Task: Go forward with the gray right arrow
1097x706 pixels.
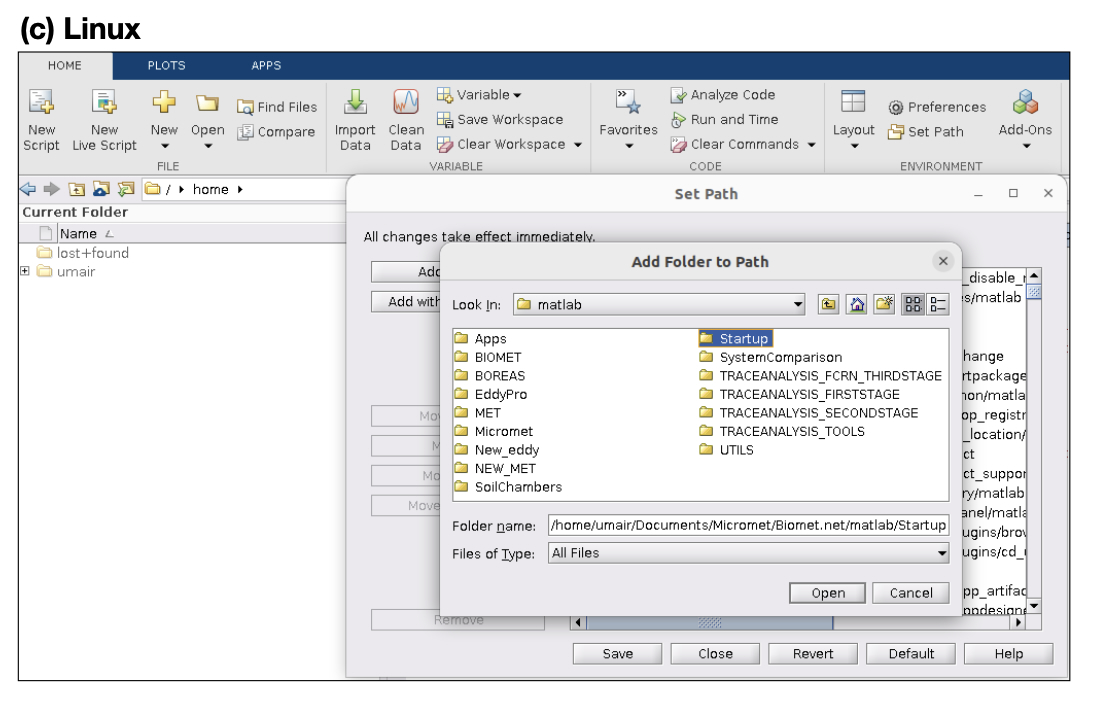Action: coord(51,189)
